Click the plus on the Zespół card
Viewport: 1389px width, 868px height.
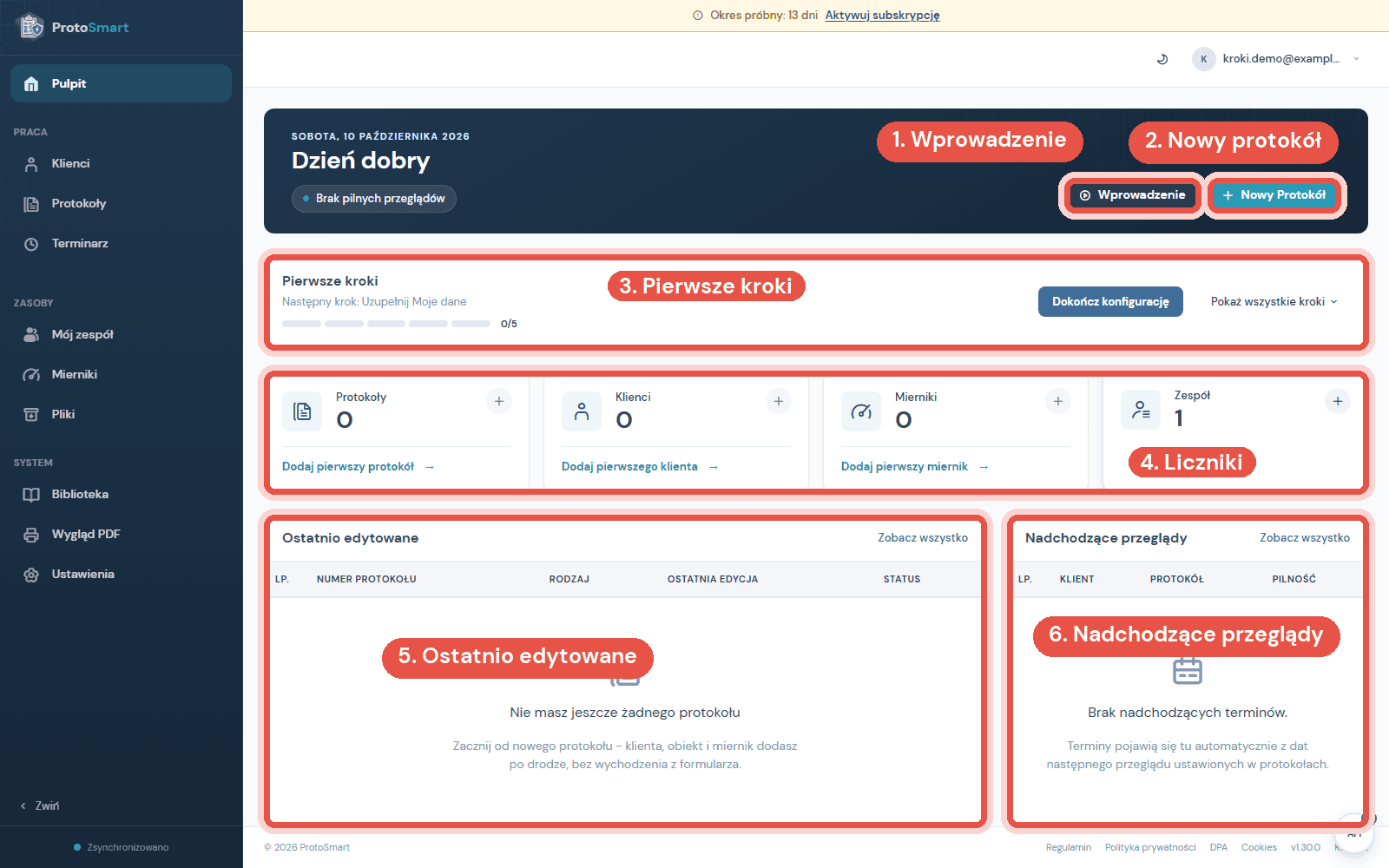[1338, 401]
